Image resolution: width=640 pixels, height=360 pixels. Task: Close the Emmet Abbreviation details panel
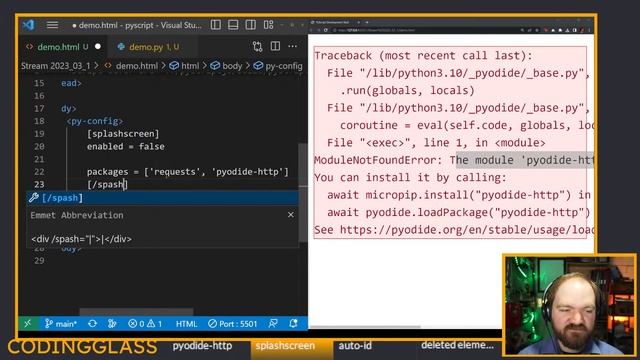[x=291, y=215]
